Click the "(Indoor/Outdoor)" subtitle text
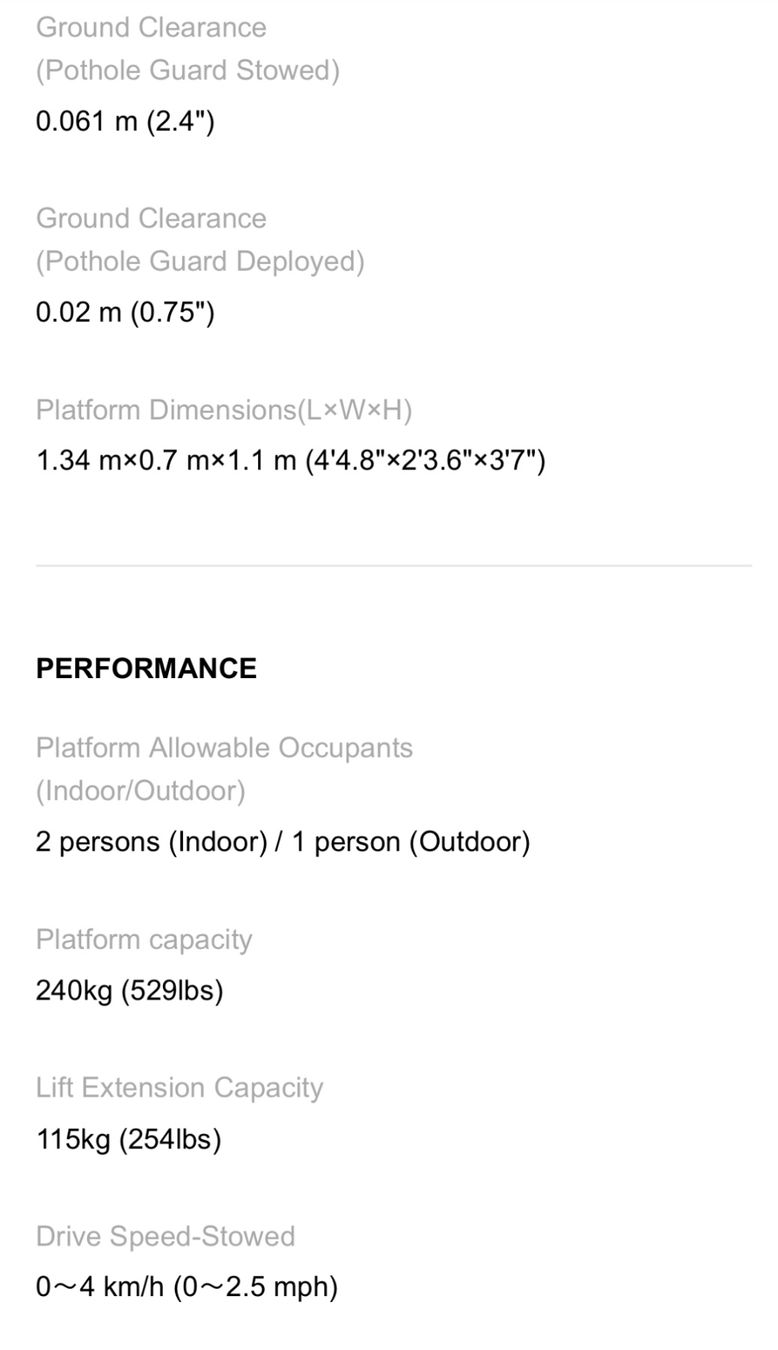 [x=140, y=791]
